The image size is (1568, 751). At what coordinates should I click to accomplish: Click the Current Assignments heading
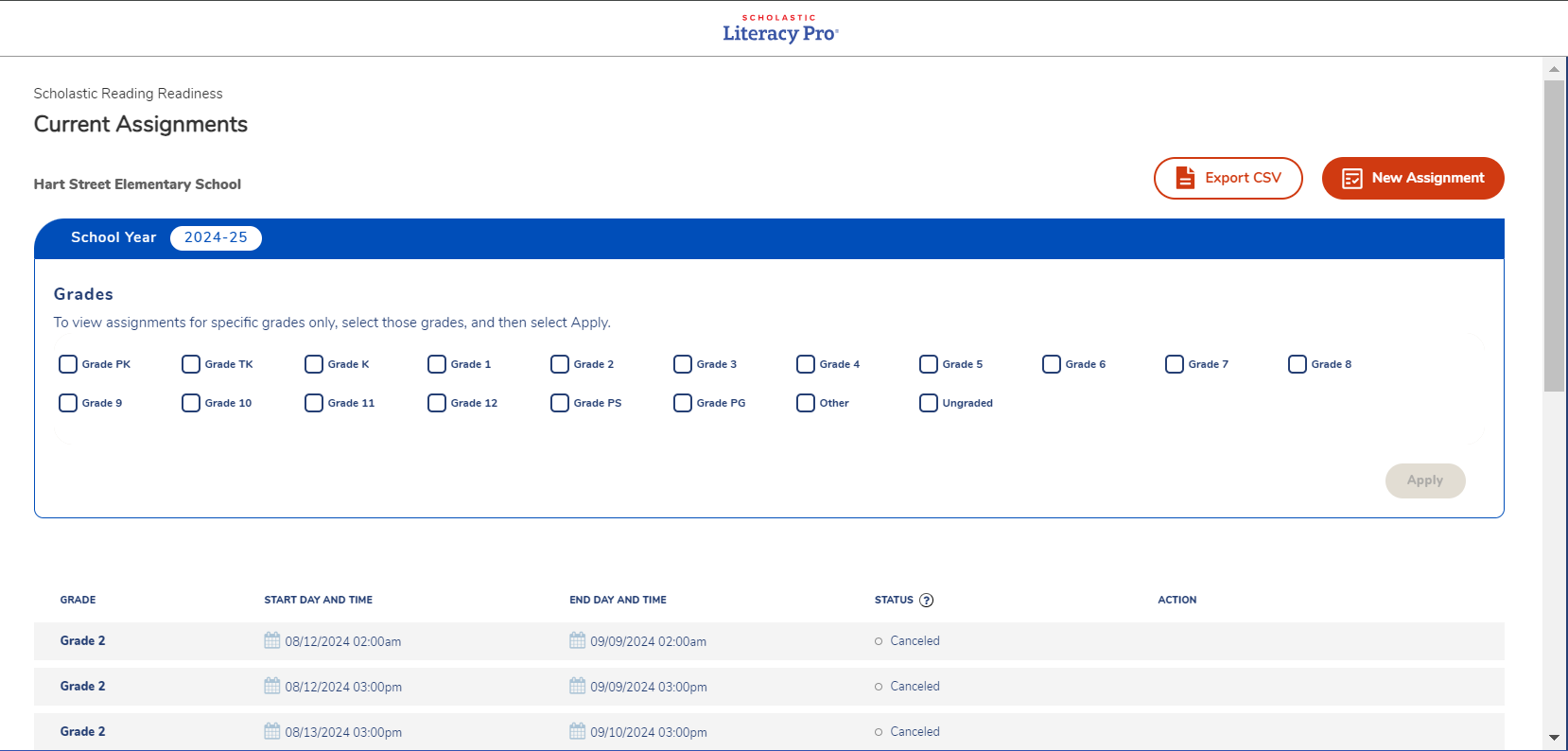[141, 124]
